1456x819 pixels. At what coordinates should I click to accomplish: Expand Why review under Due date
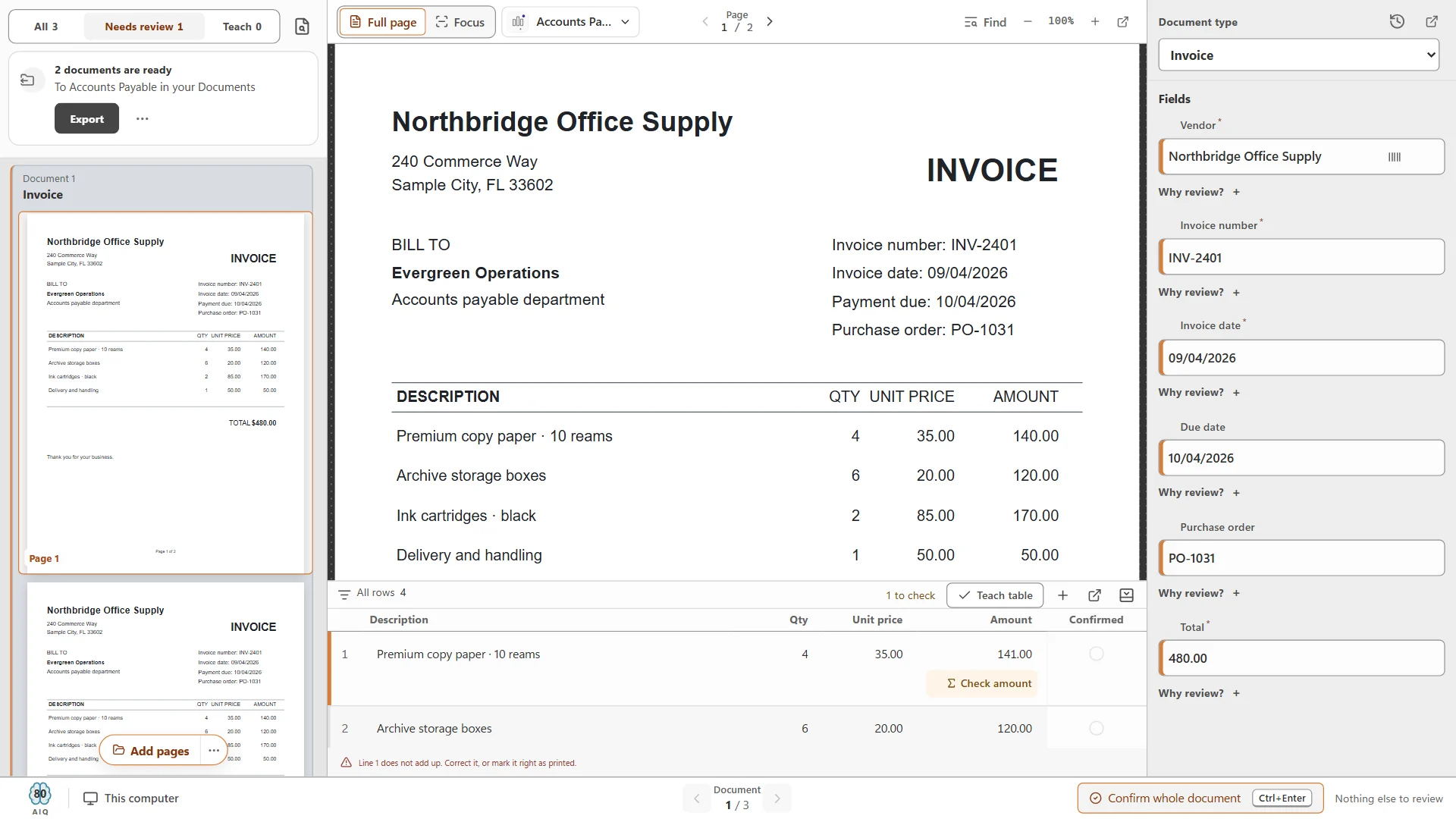[1199, 492]
